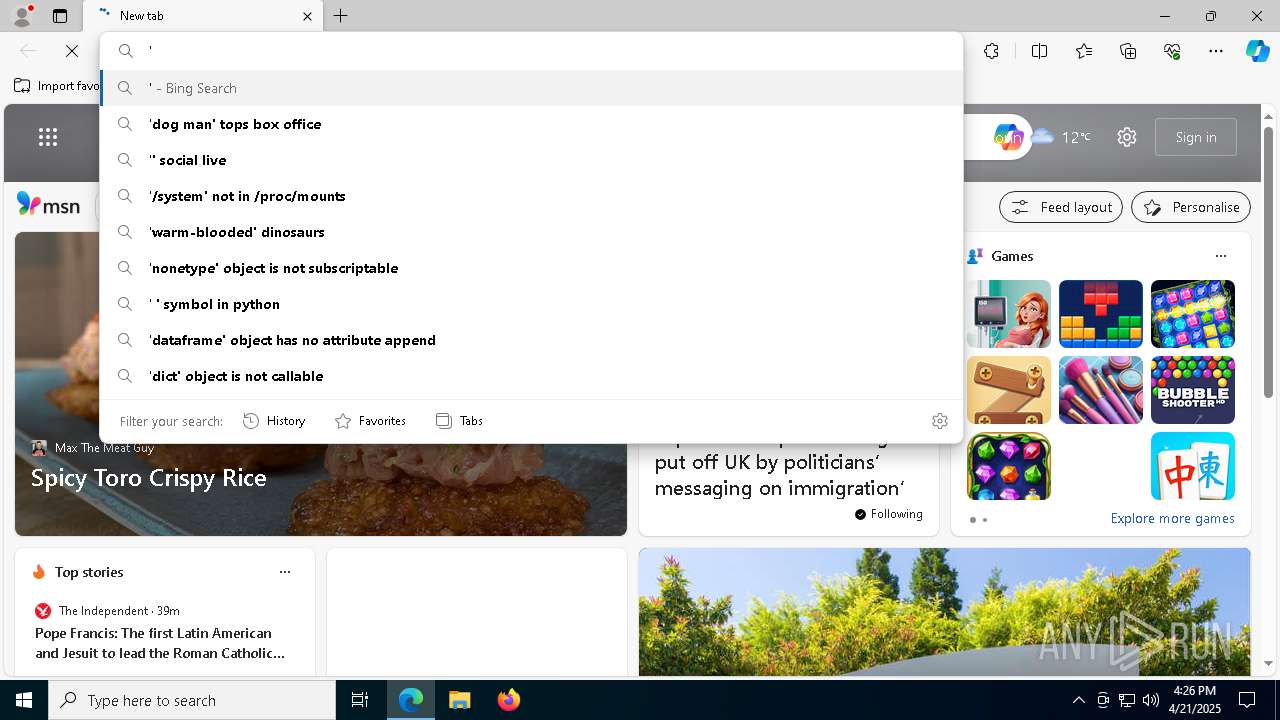Open the red block puzzle game

(x=1101, y=314)
